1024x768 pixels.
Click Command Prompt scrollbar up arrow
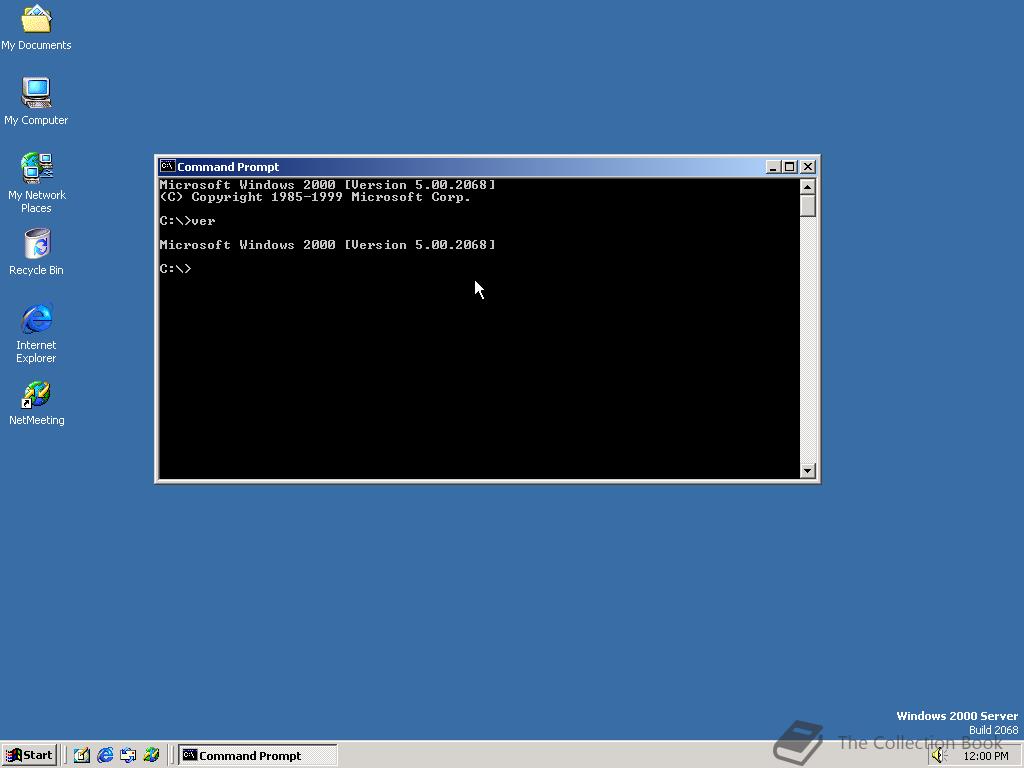[808, 187]
